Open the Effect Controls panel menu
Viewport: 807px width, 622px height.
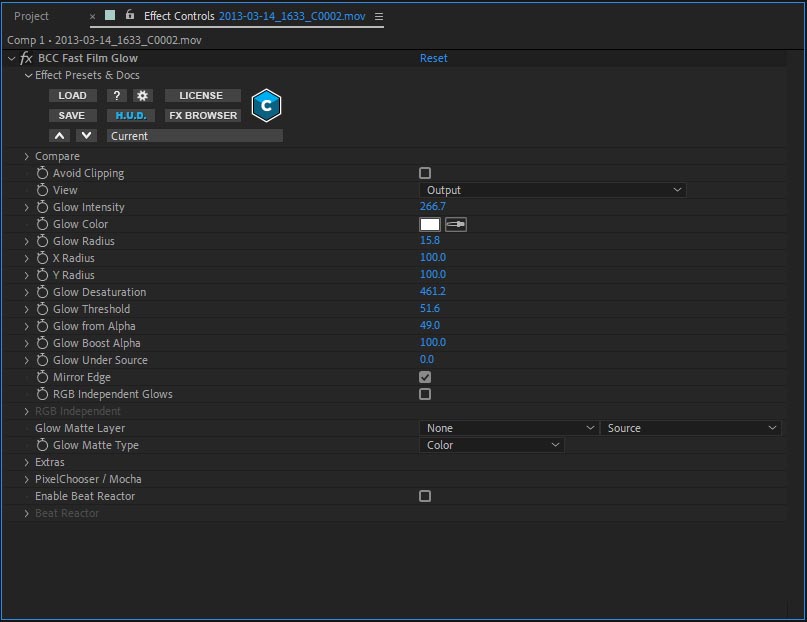coord(379,16)
